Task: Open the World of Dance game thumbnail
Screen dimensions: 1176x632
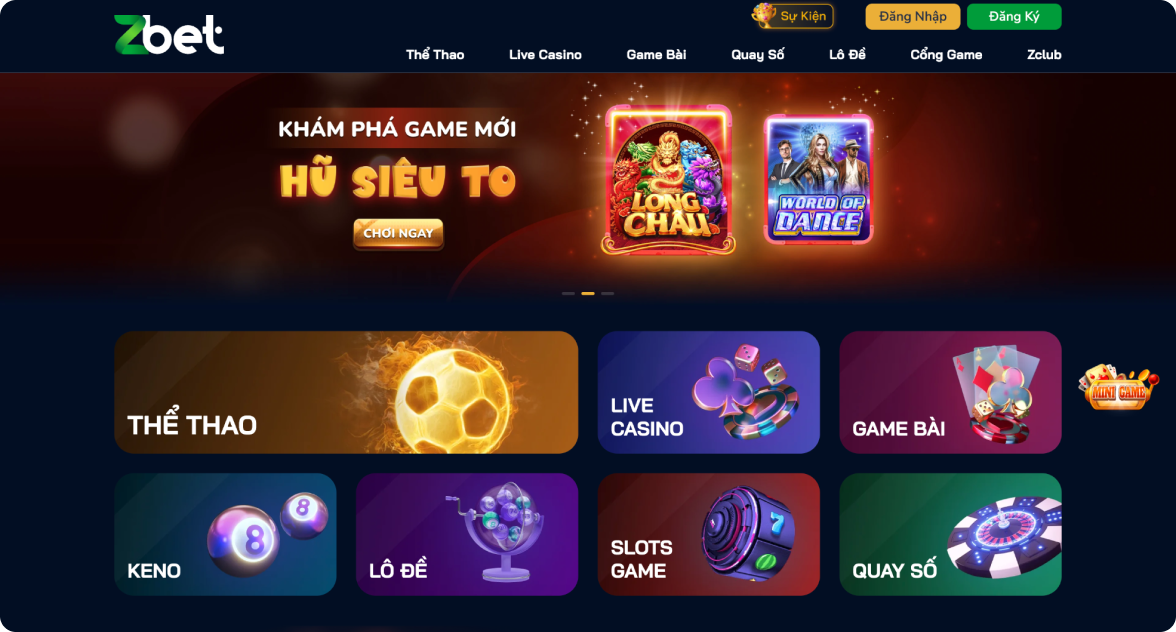Action: pos(818,178)
